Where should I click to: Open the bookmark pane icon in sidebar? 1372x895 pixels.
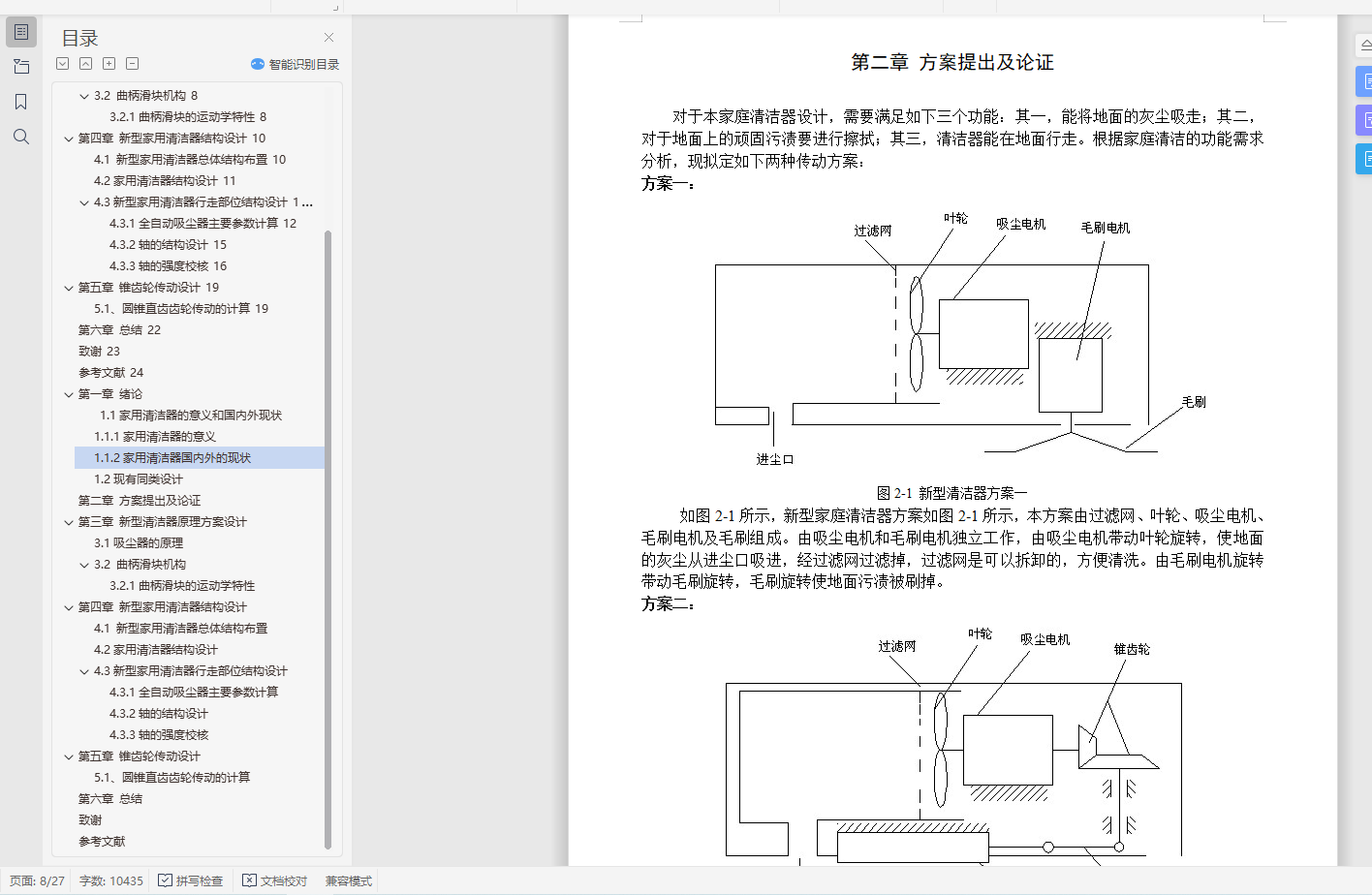21,102
